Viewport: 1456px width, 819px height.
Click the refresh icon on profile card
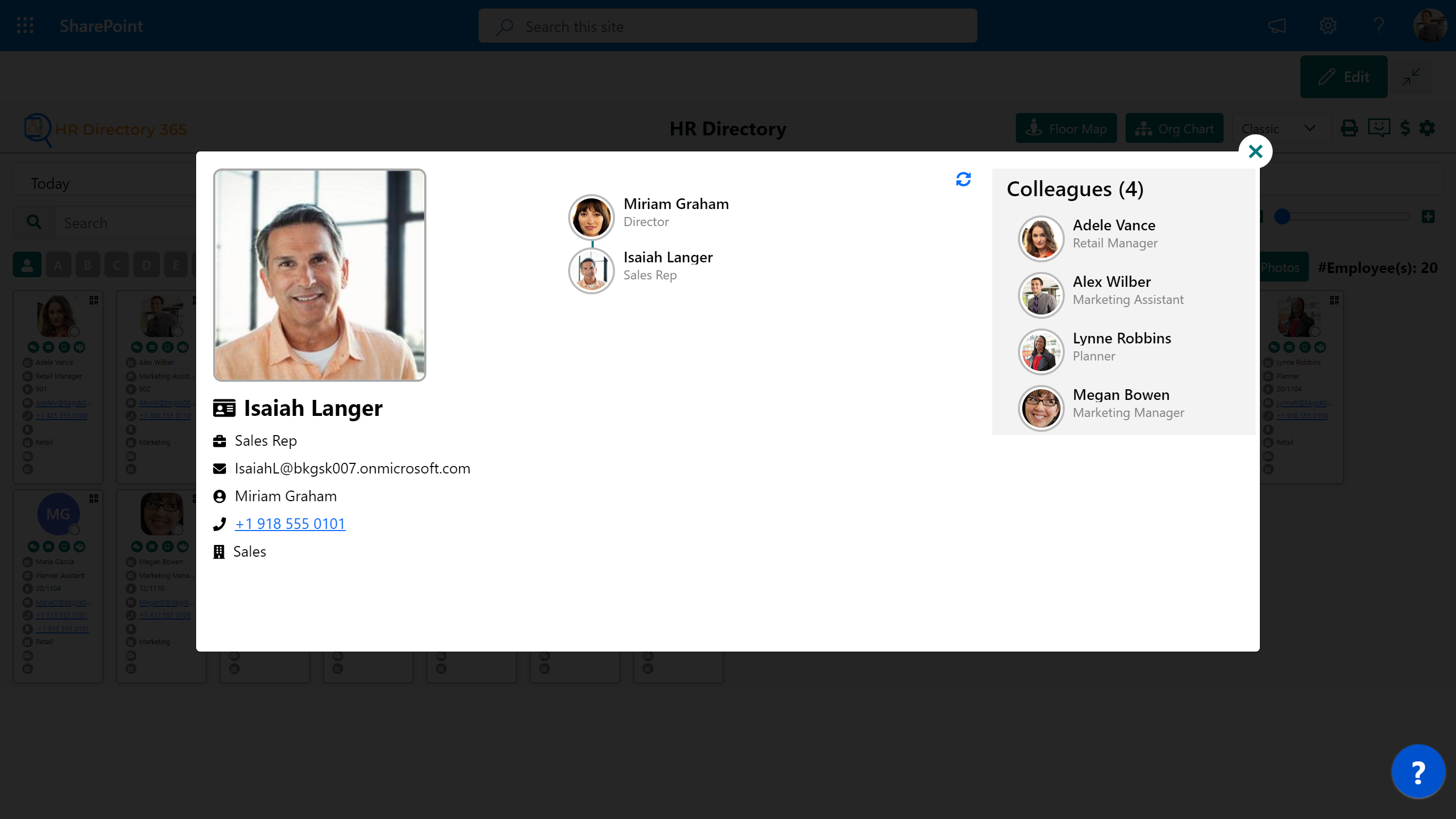(963, 179)
